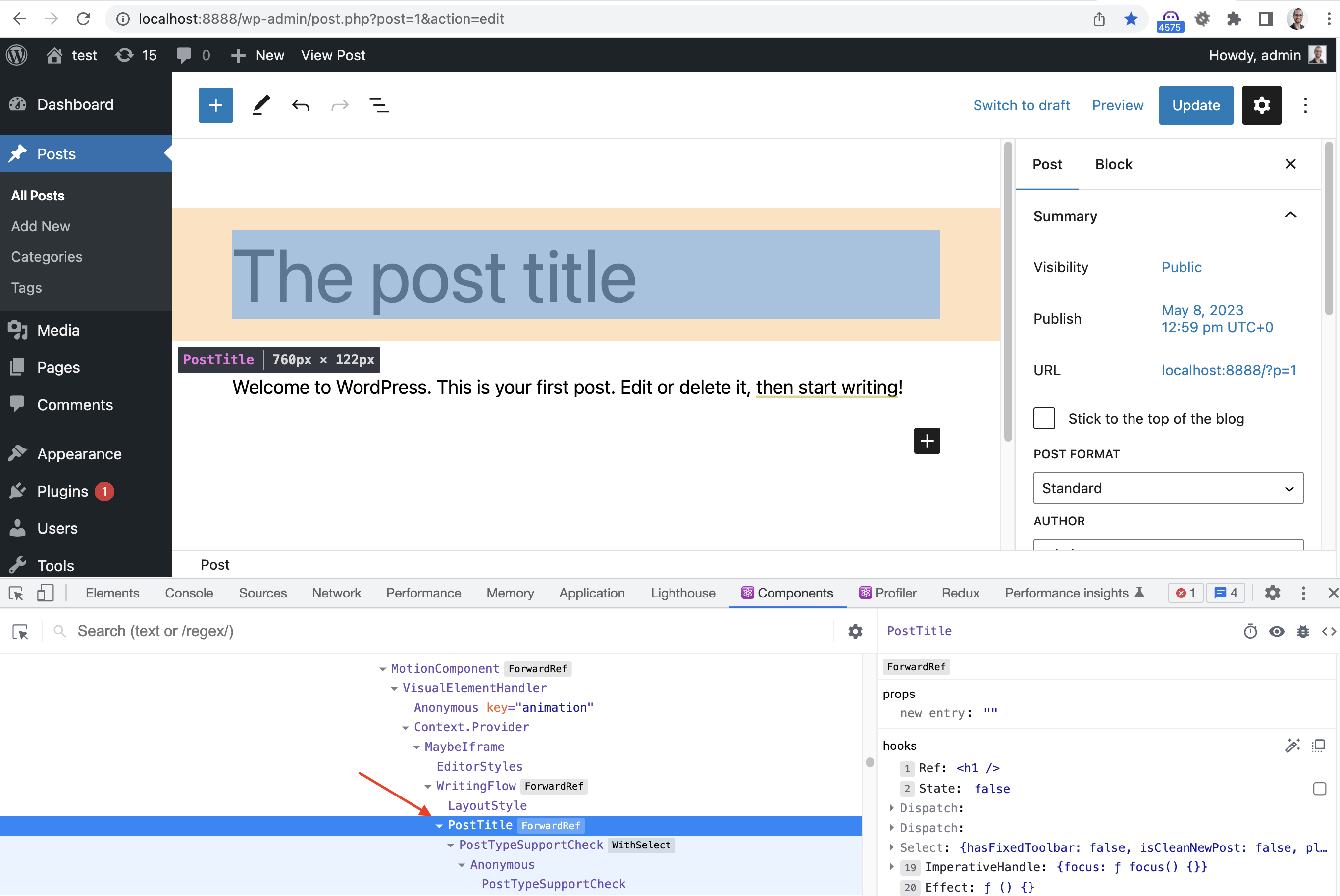Image resolution: width=1340 pixels, height=896 pixels.
Task: Open the Redux DevTools tab
Action: (960, 593)
